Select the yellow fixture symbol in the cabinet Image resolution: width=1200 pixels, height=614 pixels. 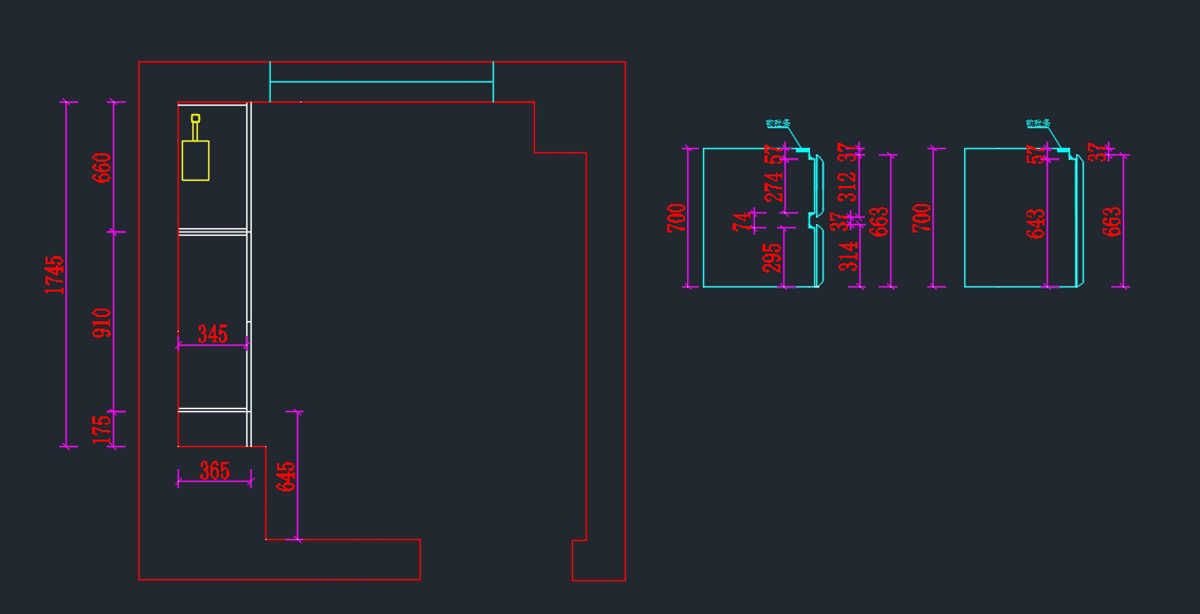[x=195, y=159]
